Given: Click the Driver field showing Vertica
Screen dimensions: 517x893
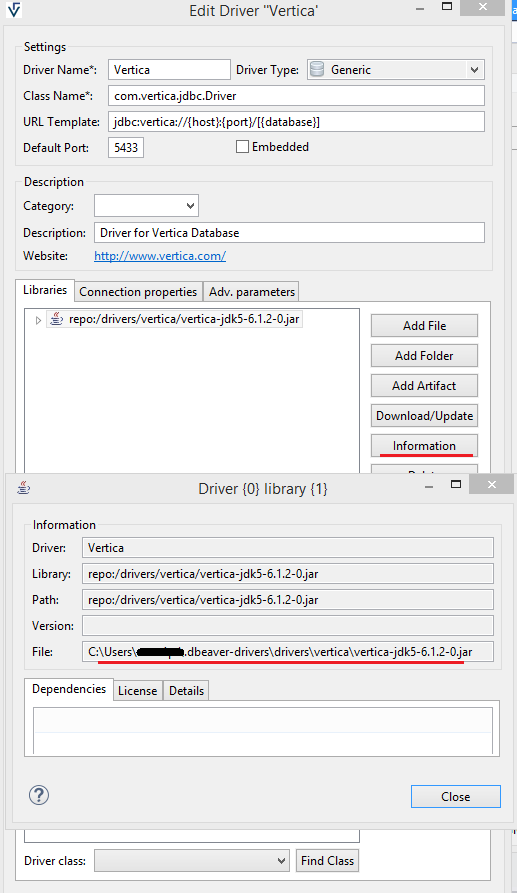Looking at the screenshot, I should tap(288, 548).
